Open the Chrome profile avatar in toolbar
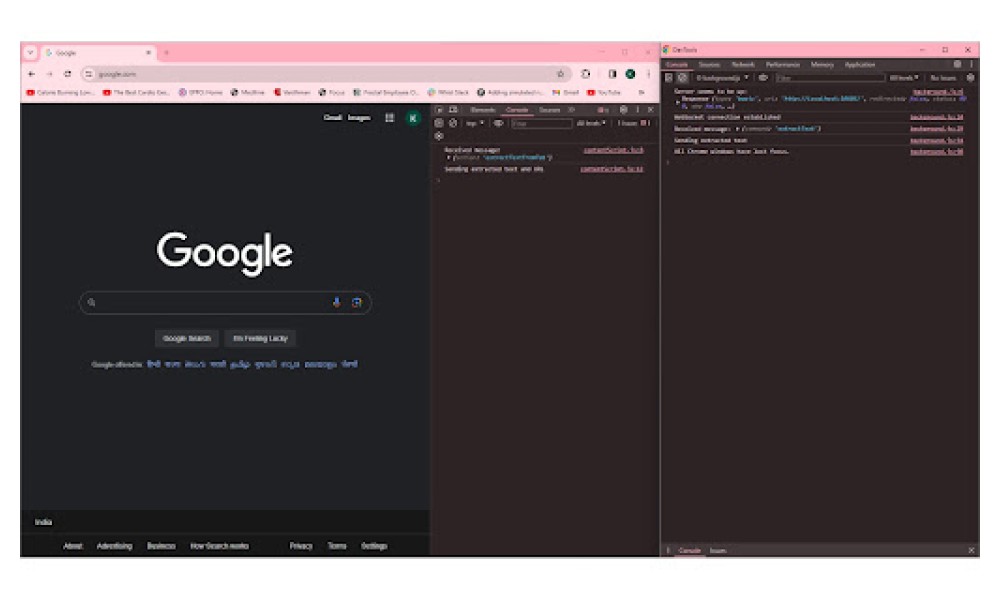The image size is (1000, 600). pos(630,74)
